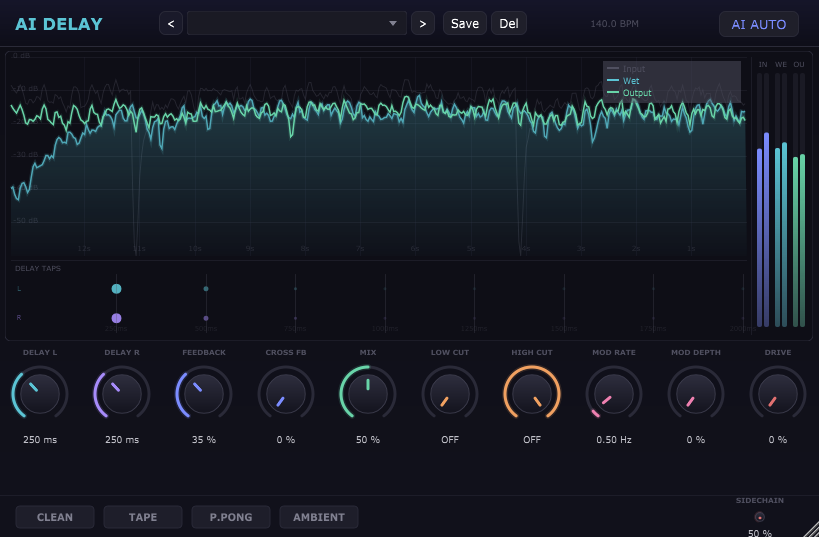Activate the AMBIENT delay mode
The image size is (819, 537).
click(319, 517)
